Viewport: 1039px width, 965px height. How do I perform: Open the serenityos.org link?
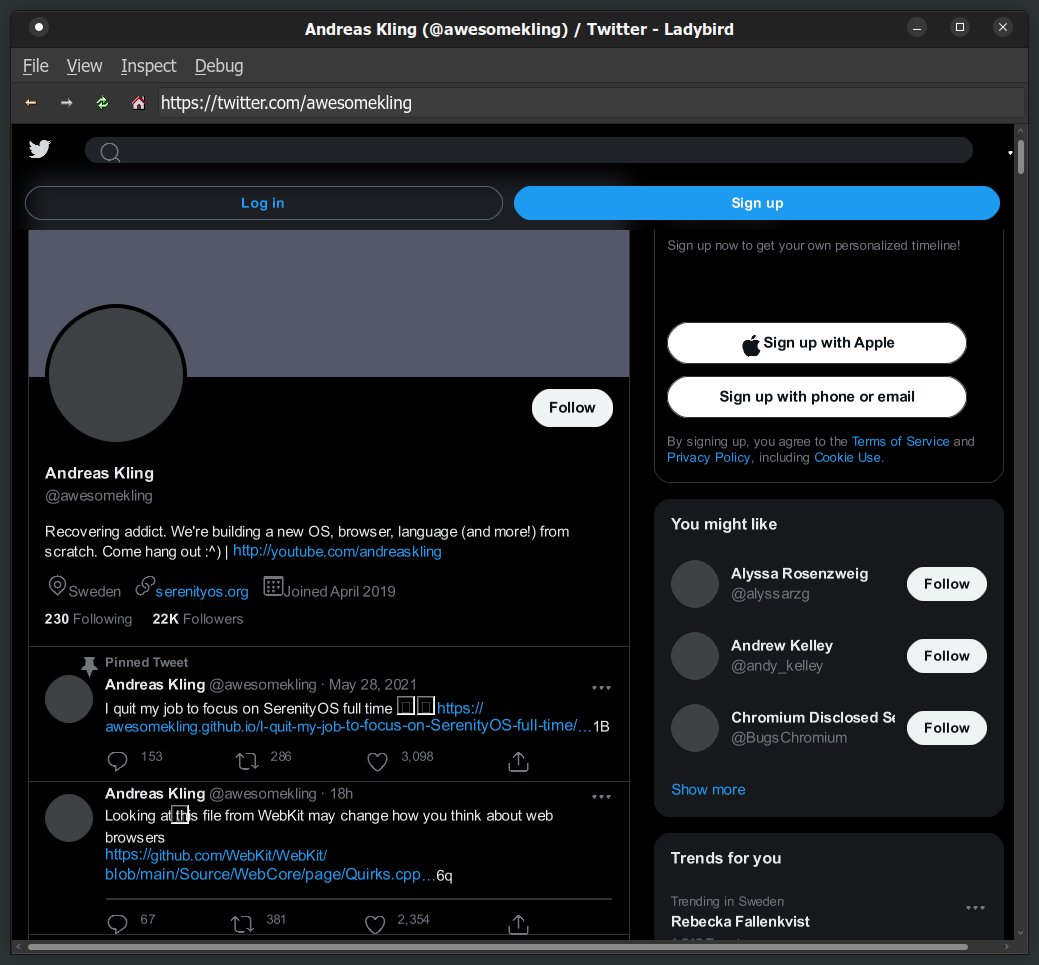201,591
